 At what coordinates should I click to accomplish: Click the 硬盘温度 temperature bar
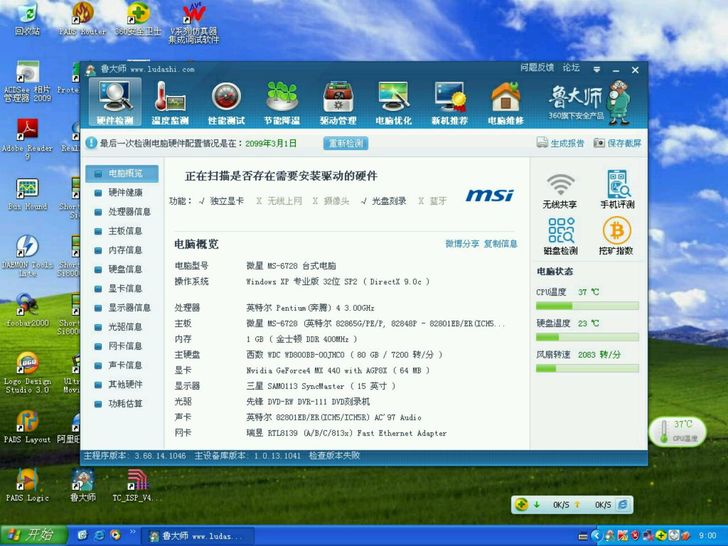[587, 337]
